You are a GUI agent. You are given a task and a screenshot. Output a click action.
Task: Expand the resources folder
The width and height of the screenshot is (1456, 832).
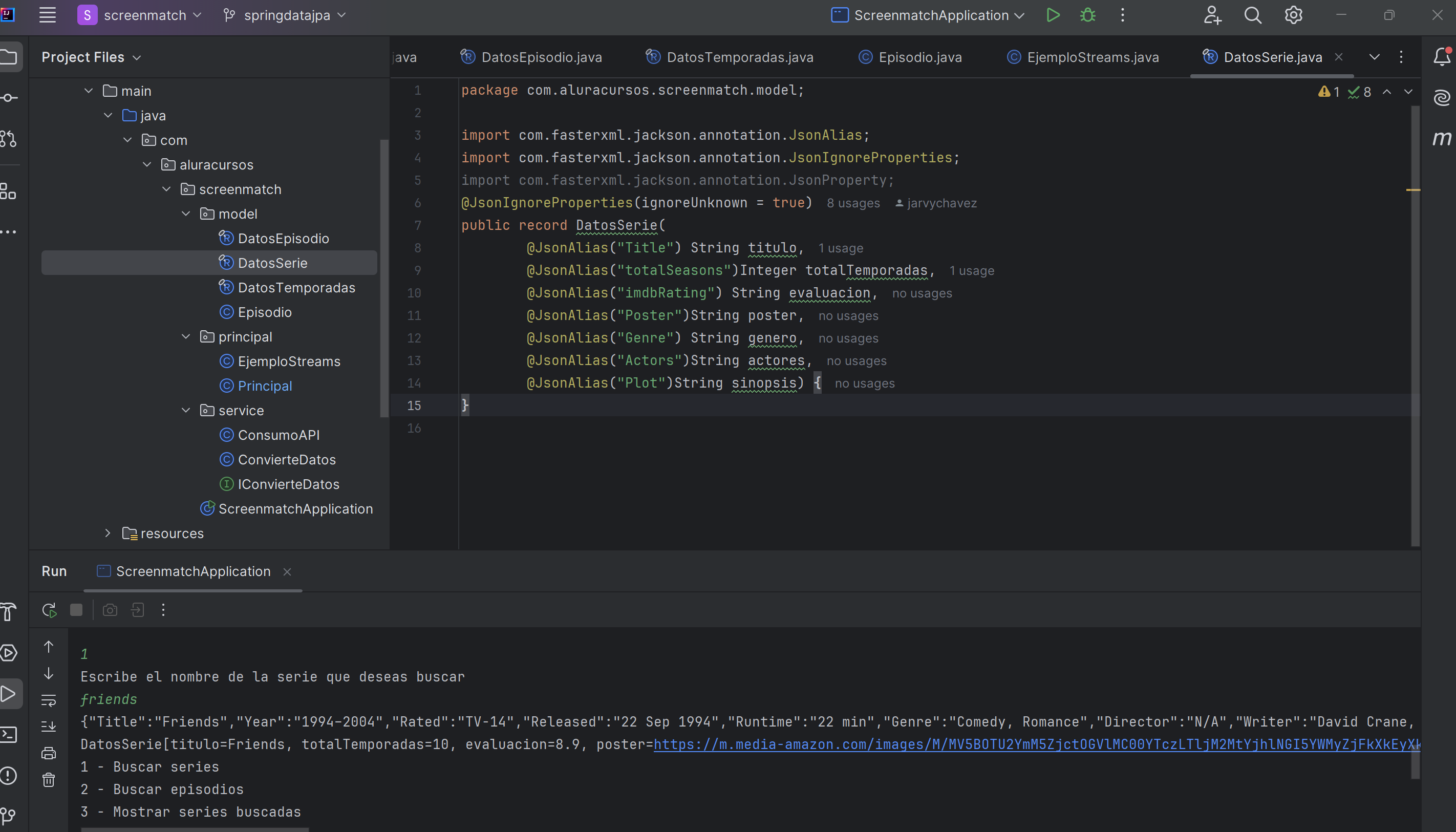[108, 533]
